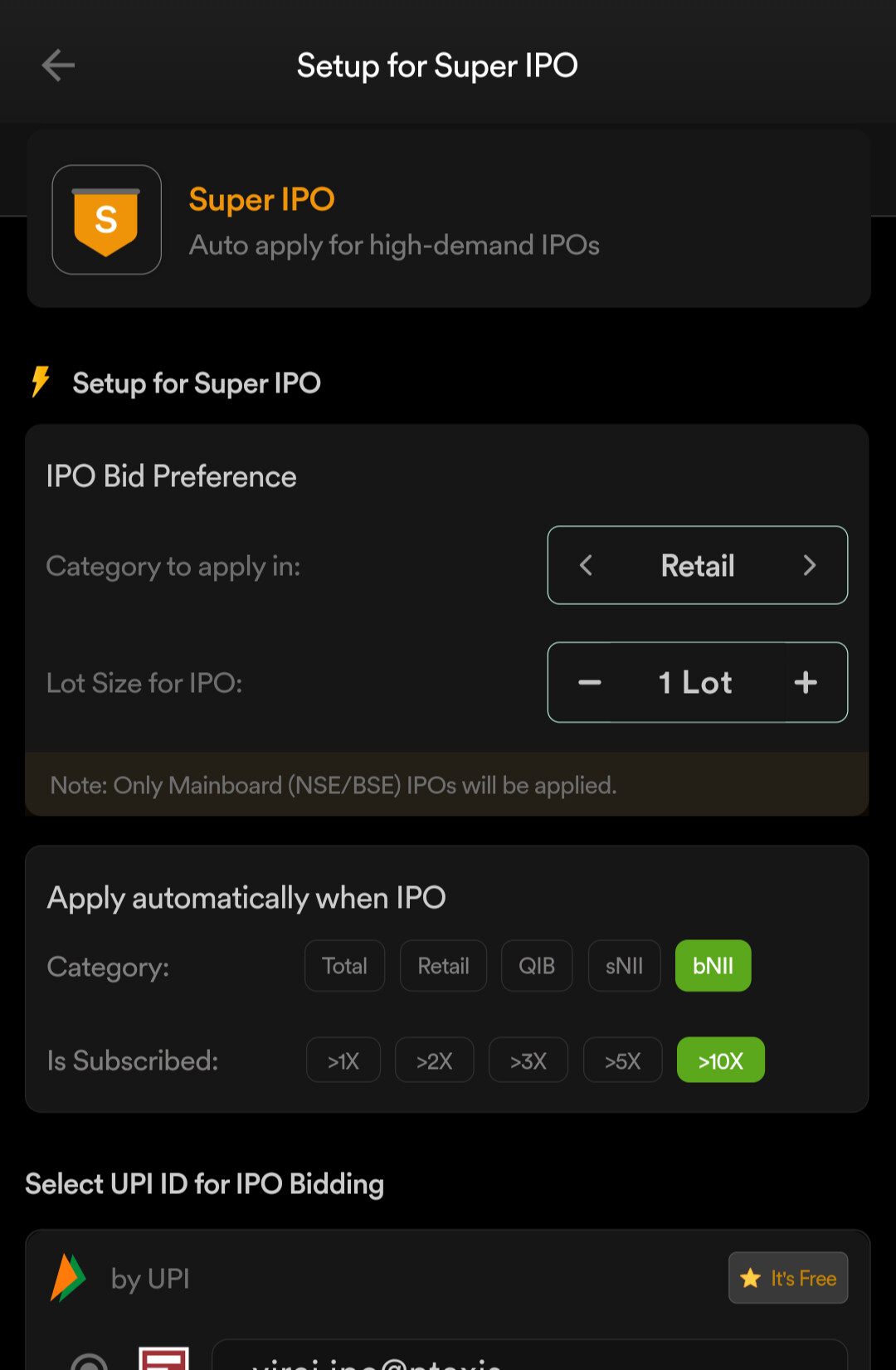Go back using the top-left arrow

pyautogui.click(x=58, y=66)
